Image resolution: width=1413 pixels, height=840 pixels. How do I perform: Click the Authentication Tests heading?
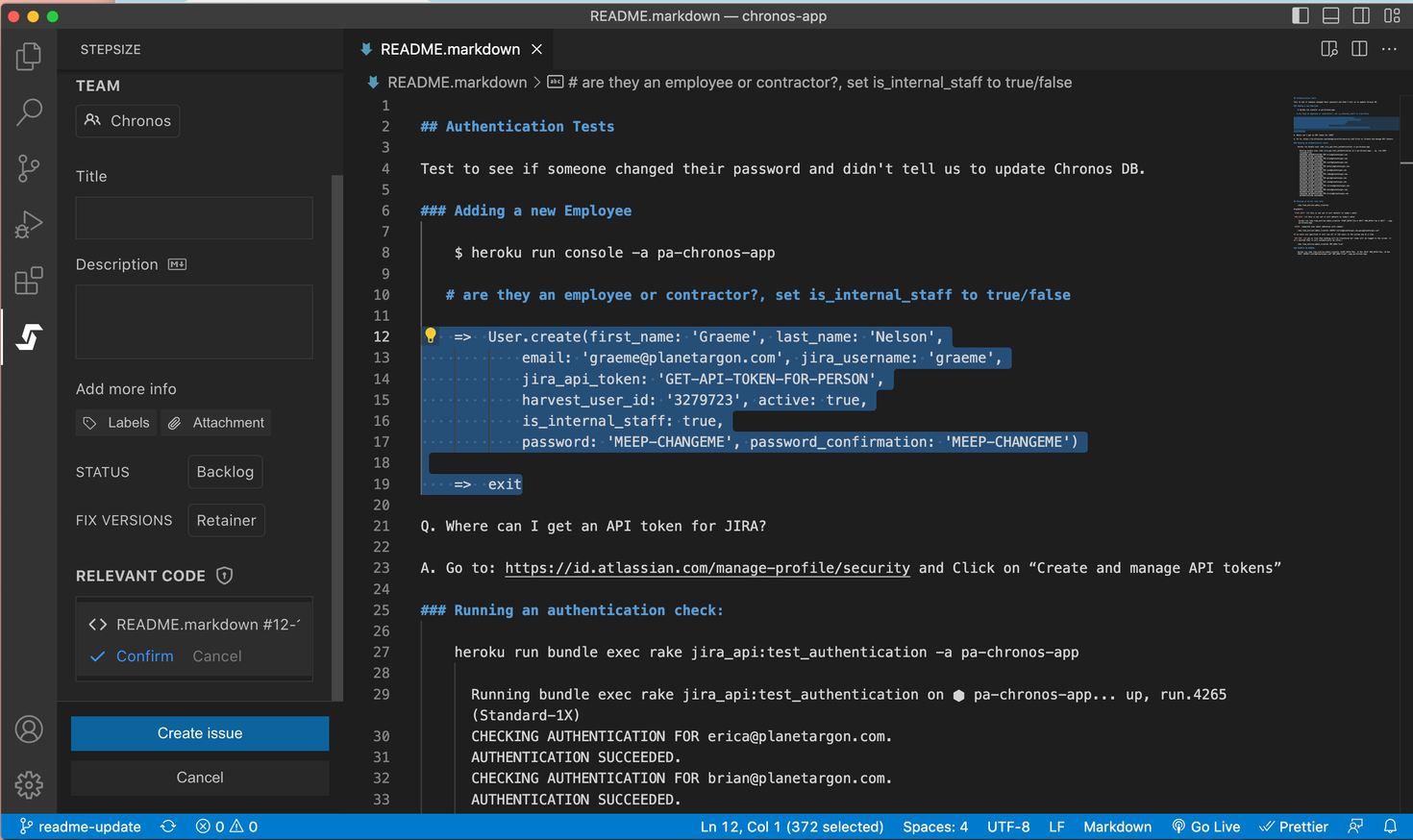[x=517, y=127]
